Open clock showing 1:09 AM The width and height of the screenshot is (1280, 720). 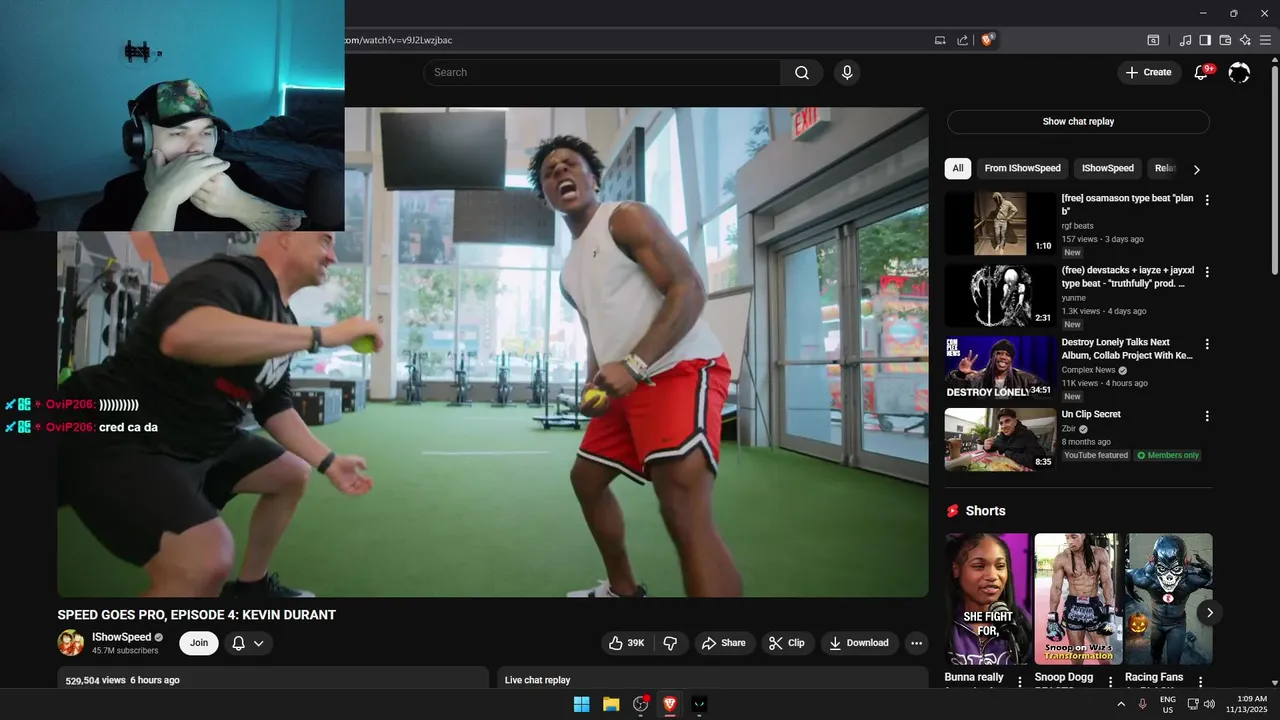(x=1251, y=704)
